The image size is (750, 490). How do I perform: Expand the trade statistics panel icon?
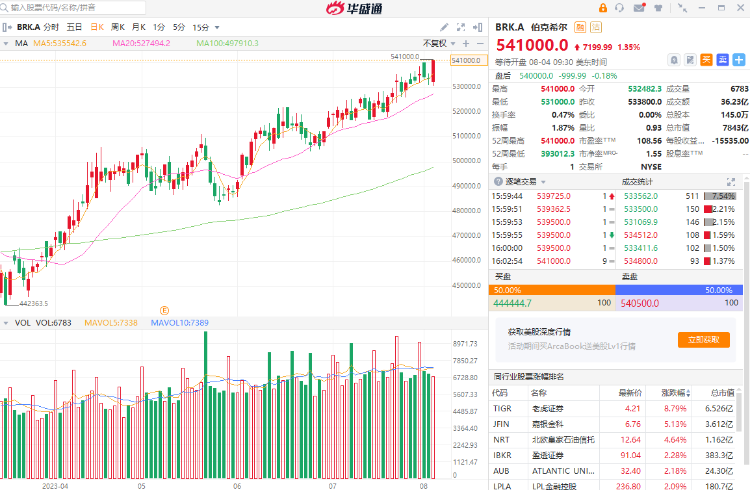pos(731,182)
